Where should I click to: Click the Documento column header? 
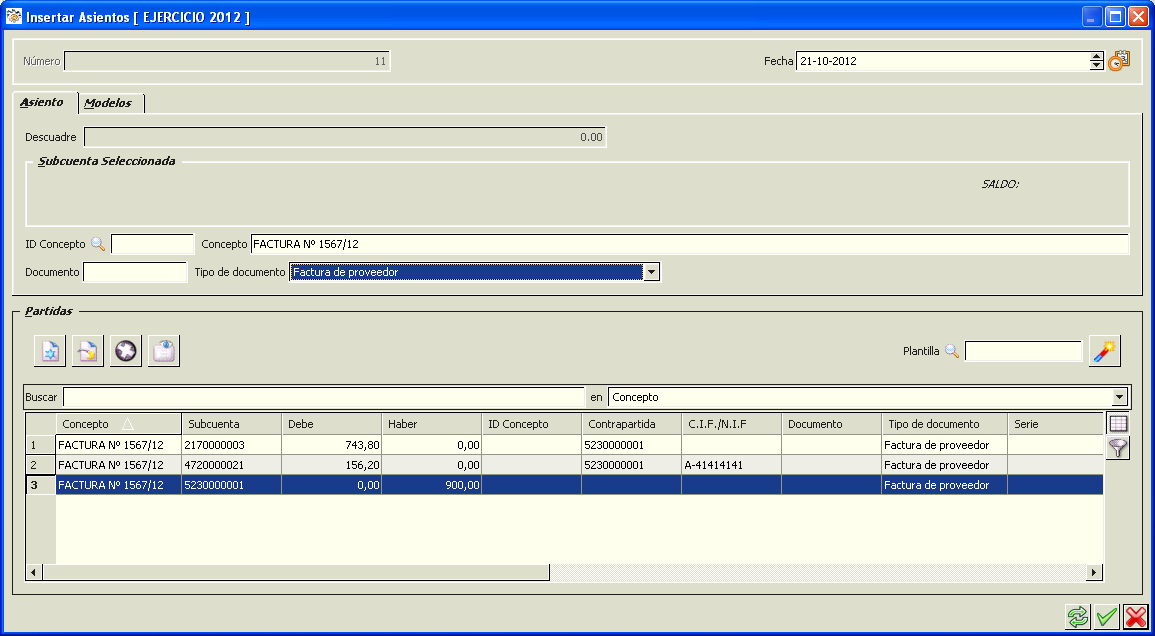832,424
